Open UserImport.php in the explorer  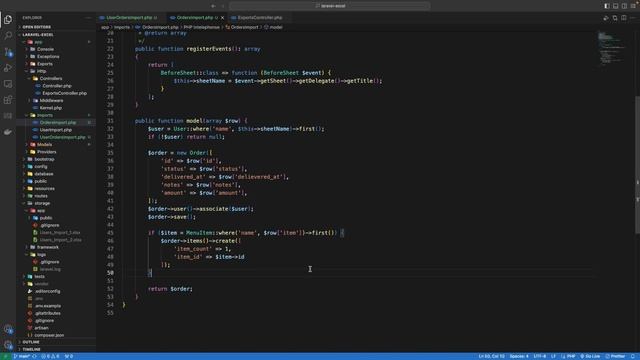click(56, 130)
